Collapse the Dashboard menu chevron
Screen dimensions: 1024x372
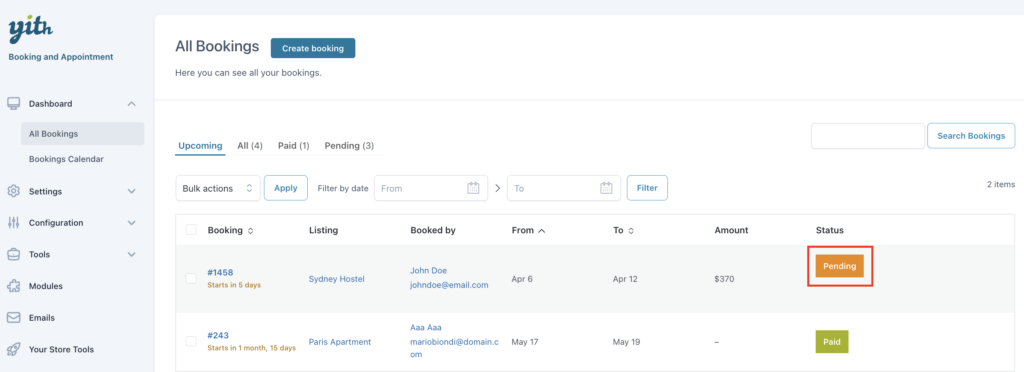[131, 104]
